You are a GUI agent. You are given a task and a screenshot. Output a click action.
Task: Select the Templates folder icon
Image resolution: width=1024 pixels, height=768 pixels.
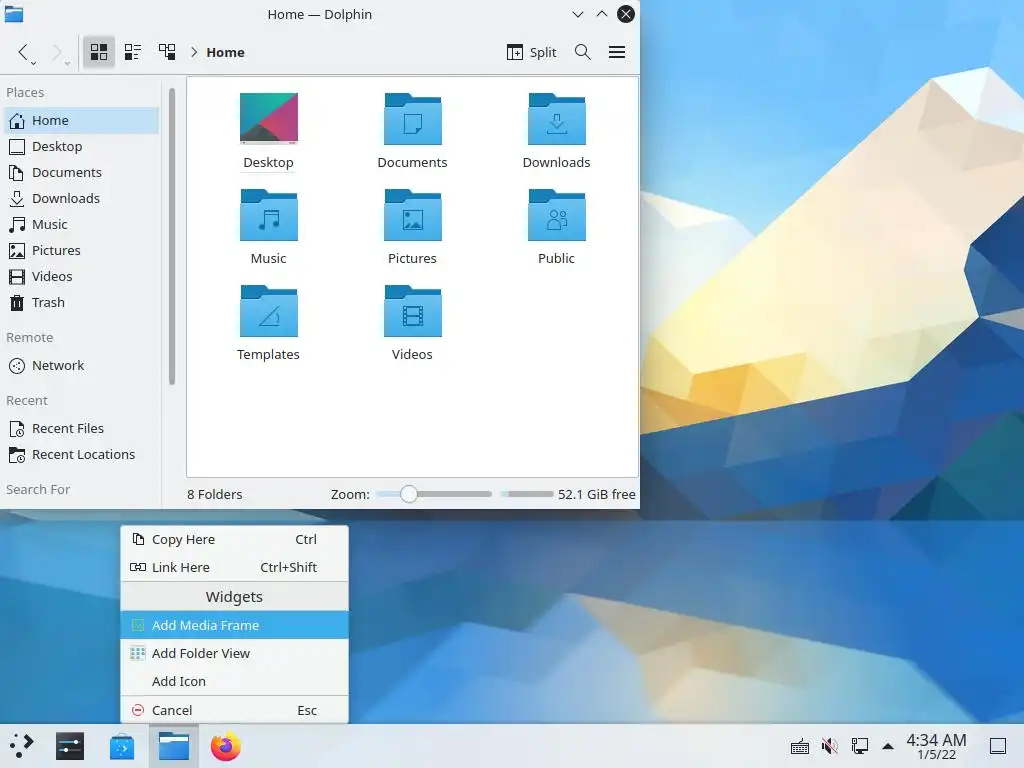tap(268, 310)
